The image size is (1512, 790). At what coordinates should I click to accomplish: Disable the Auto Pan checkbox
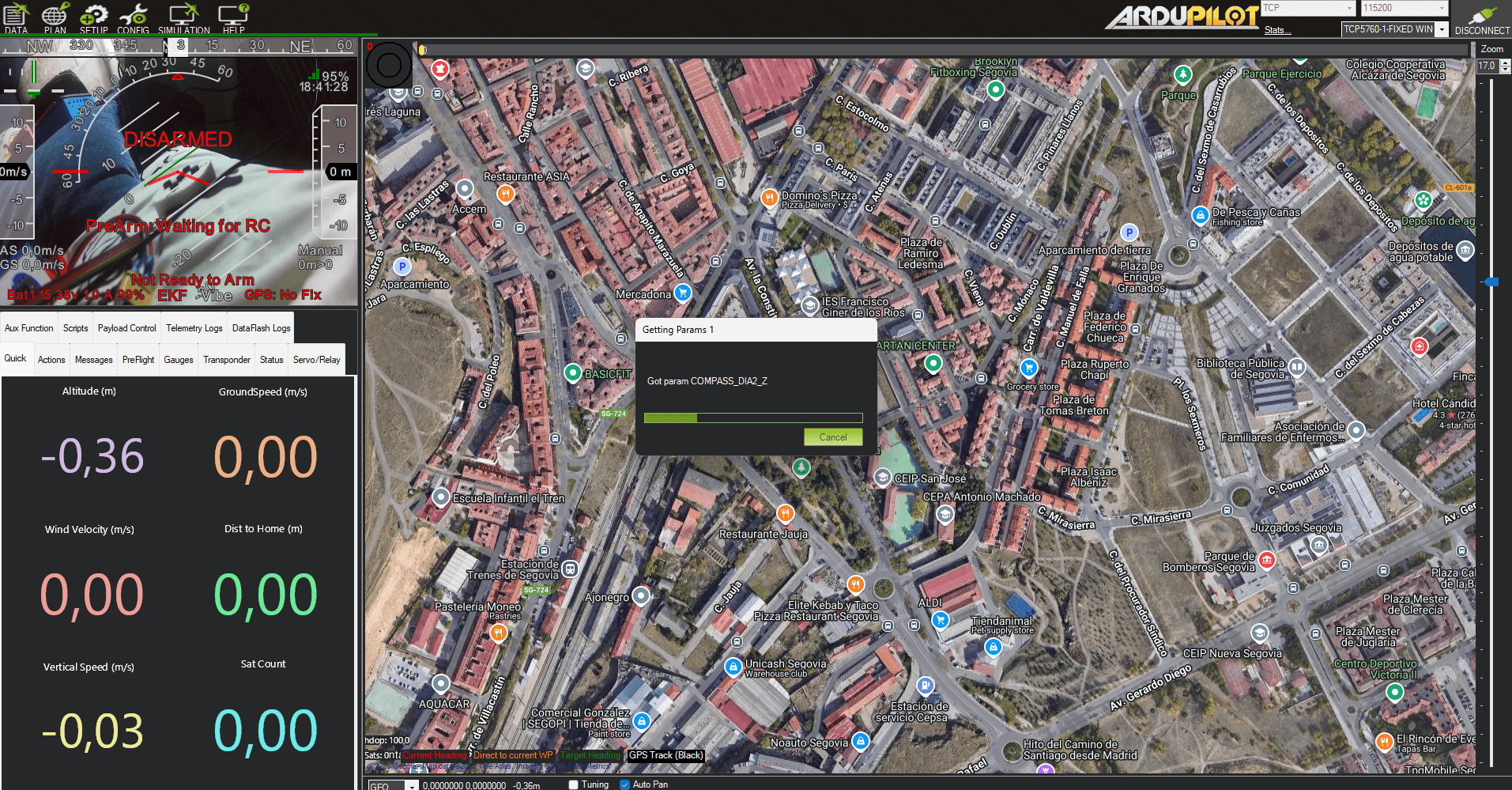pyautogui.click(x=624, y=784)
